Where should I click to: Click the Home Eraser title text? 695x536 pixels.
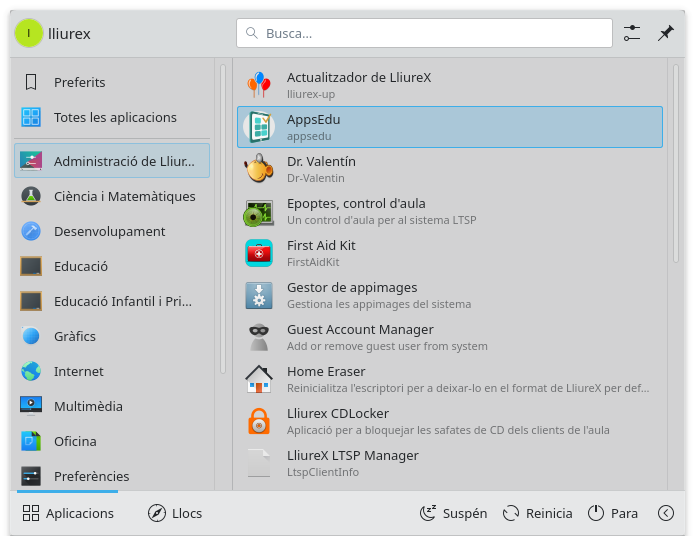[x=326, y=371]
